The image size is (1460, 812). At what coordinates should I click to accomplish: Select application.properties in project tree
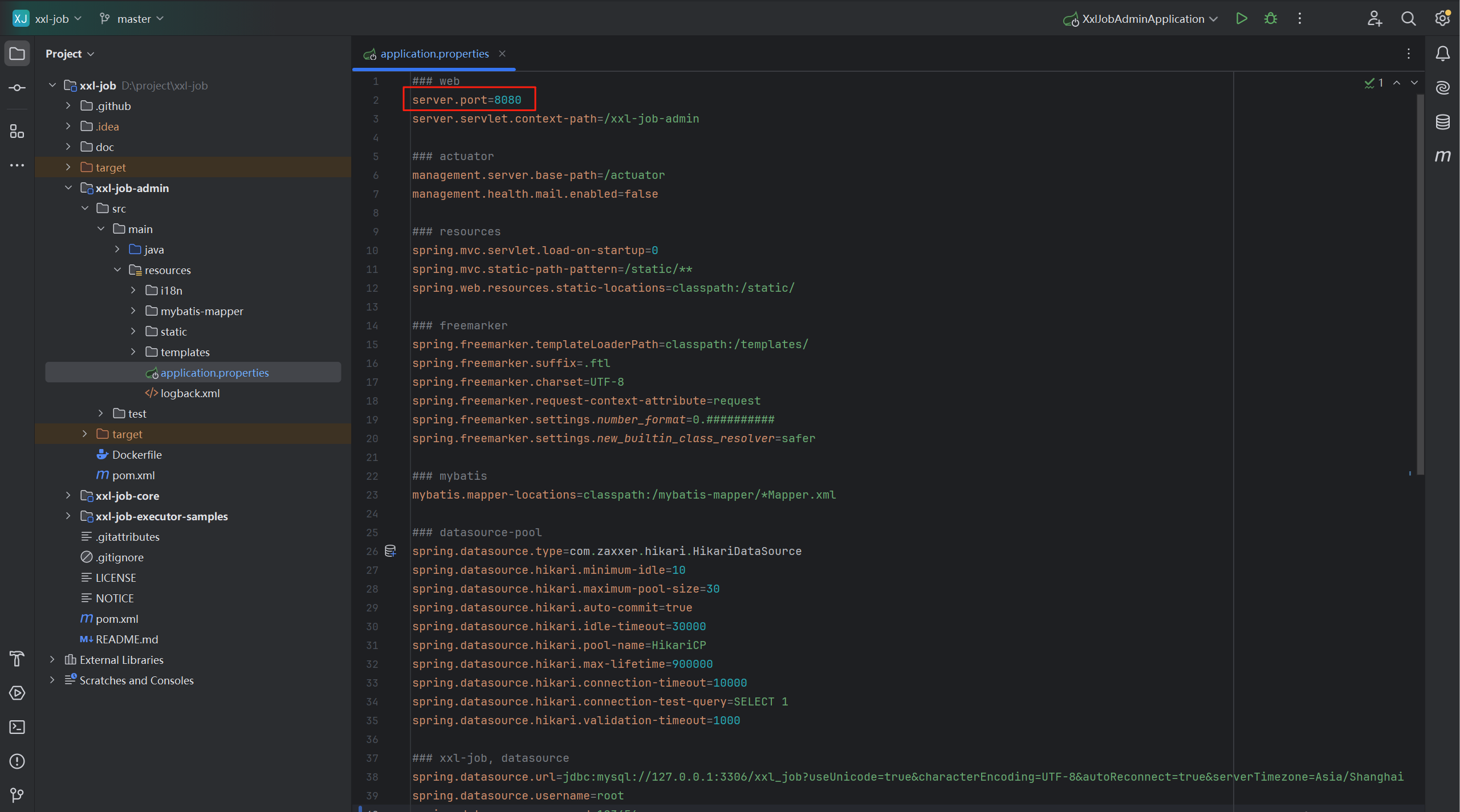[x=193, y=373]
